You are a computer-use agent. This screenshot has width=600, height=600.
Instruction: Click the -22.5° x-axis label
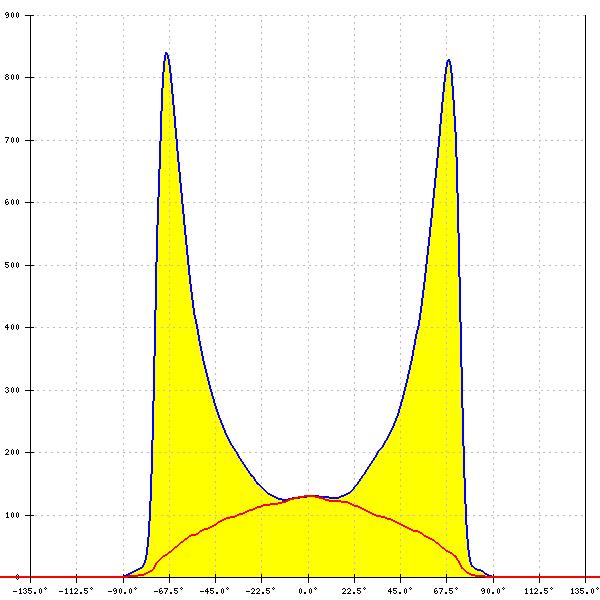(x=261, y=591)
